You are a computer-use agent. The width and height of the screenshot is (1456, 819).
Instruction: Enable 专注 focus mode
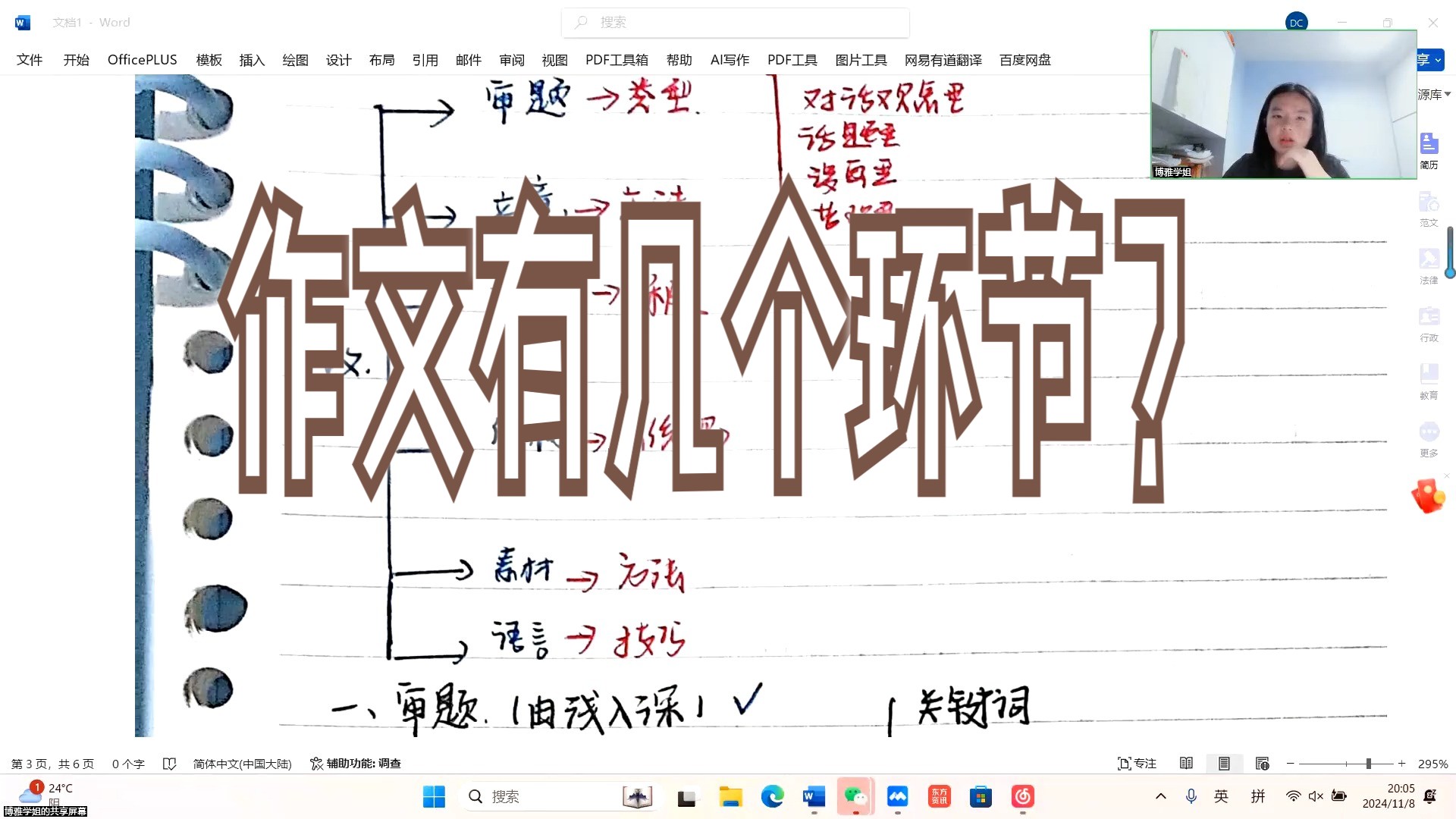(1137, 764)
